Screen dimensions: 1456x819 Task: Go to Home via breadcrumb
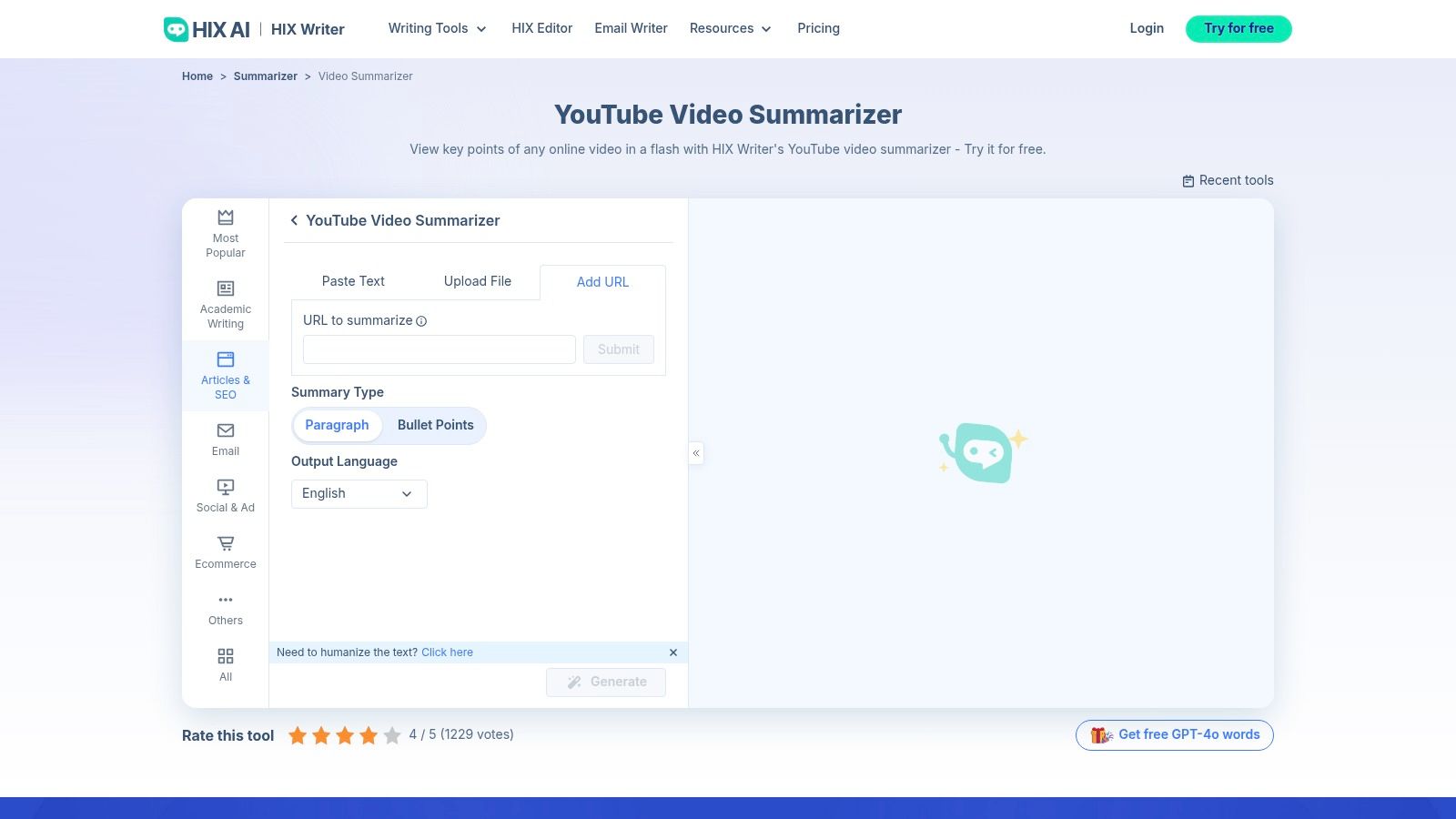point(197,76)
